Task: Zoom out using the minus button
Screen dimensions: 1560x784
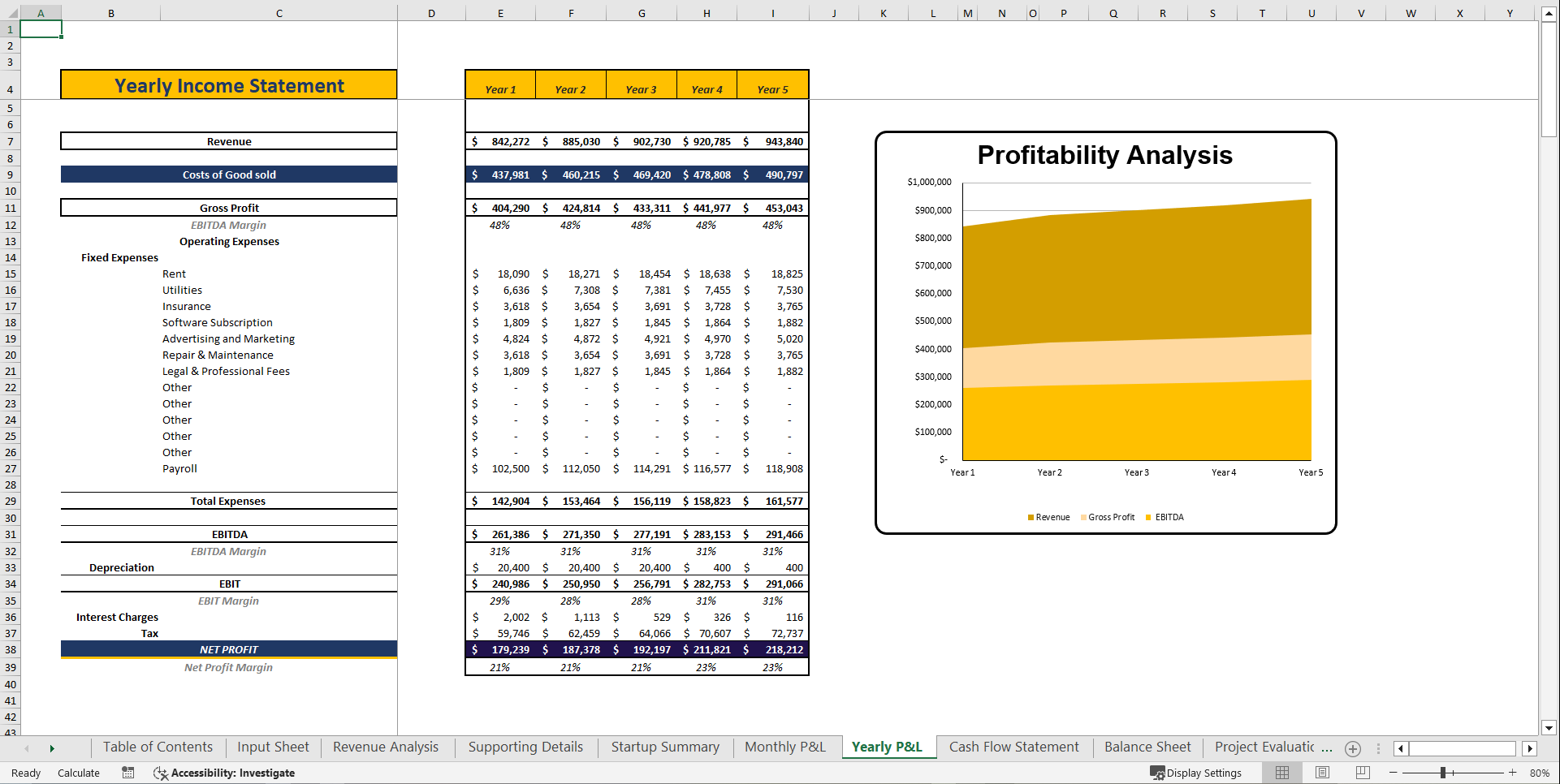Action: point(1392,773)
